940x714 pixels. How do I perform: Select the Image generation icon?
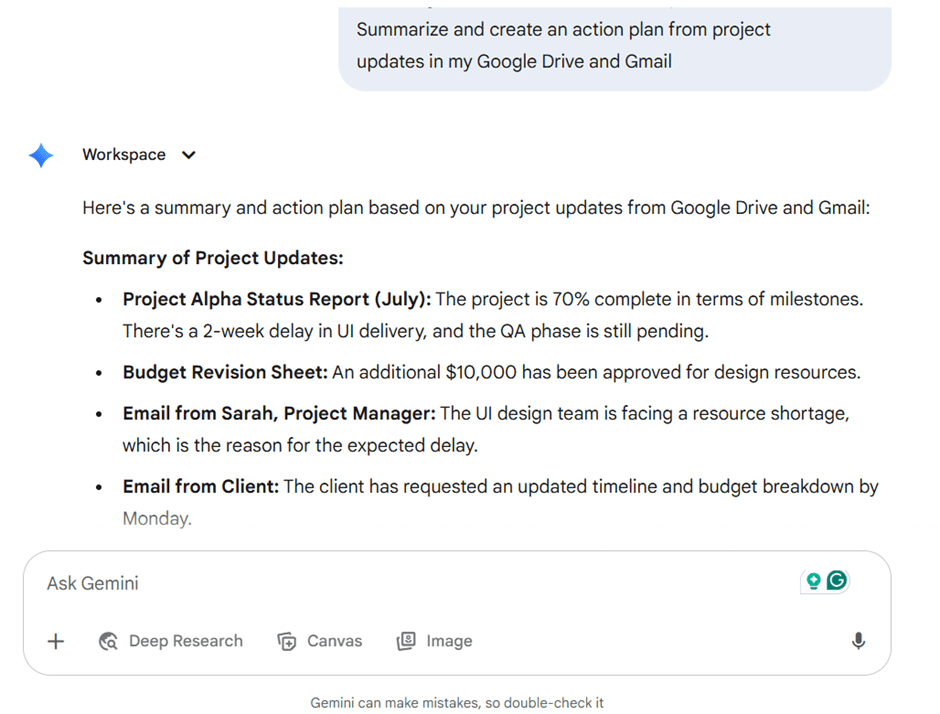(406, 641)
